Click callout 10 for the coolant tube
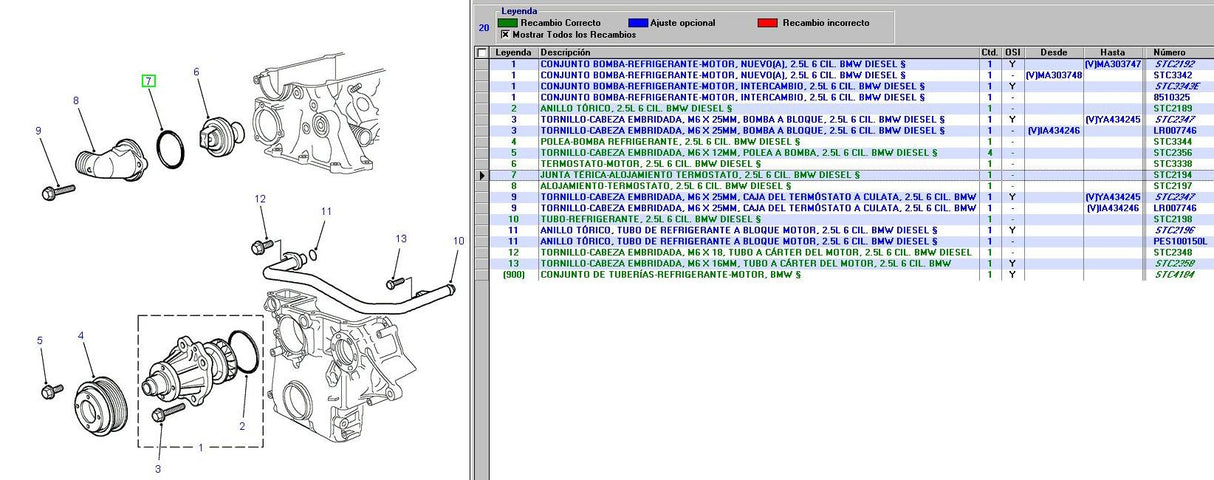This screenshot has height=480, width=1214. pos(458,241)
